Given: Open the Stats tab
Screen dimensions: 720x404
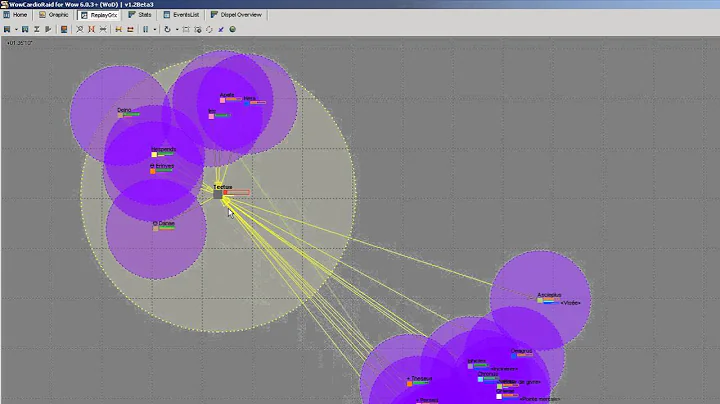Looking at the screenshot, I should pos(140,15).
